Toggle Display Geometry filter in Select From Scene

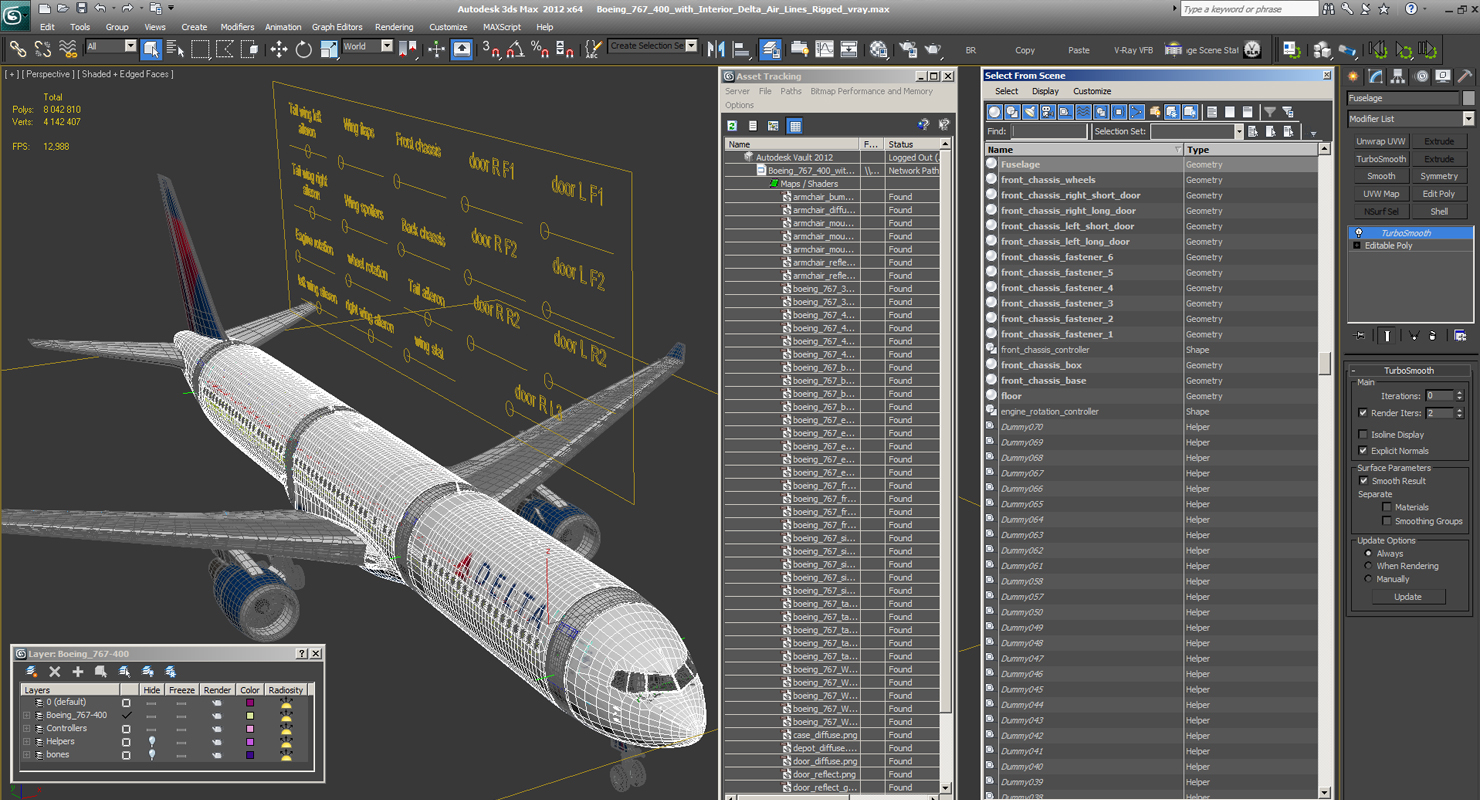pos(995,112)
